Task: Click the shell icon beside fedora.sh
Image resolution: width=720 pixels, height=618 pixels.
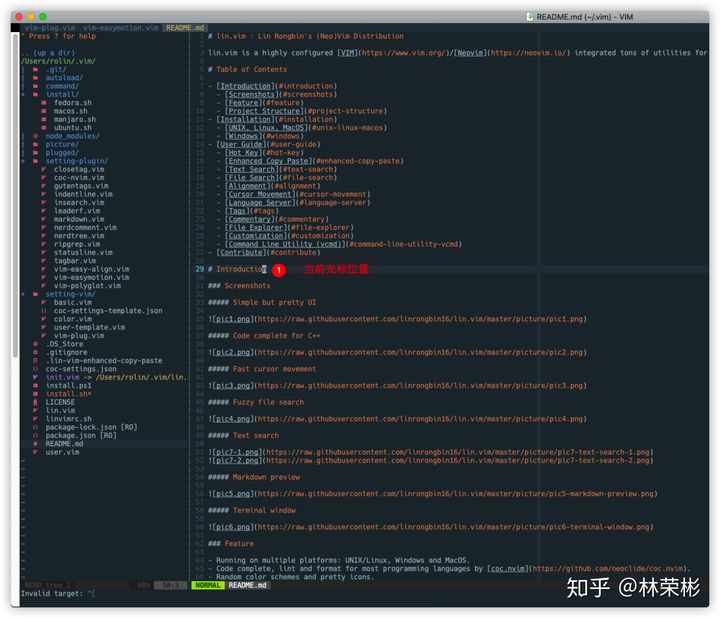Action: click(x=44, y=102)
